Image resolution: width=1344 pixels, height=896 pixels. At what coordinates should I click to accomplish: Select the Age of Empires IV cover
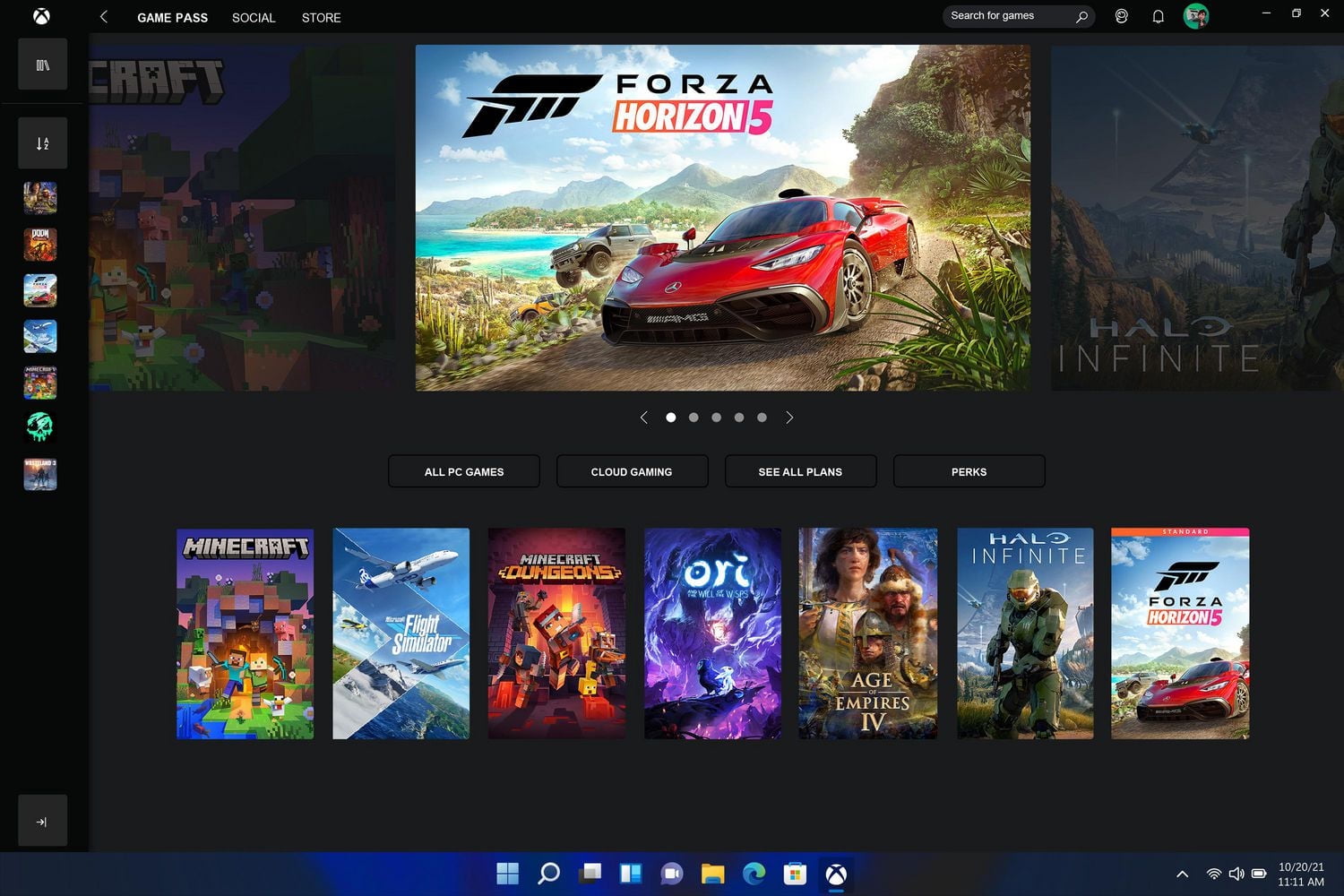[867, 633]
